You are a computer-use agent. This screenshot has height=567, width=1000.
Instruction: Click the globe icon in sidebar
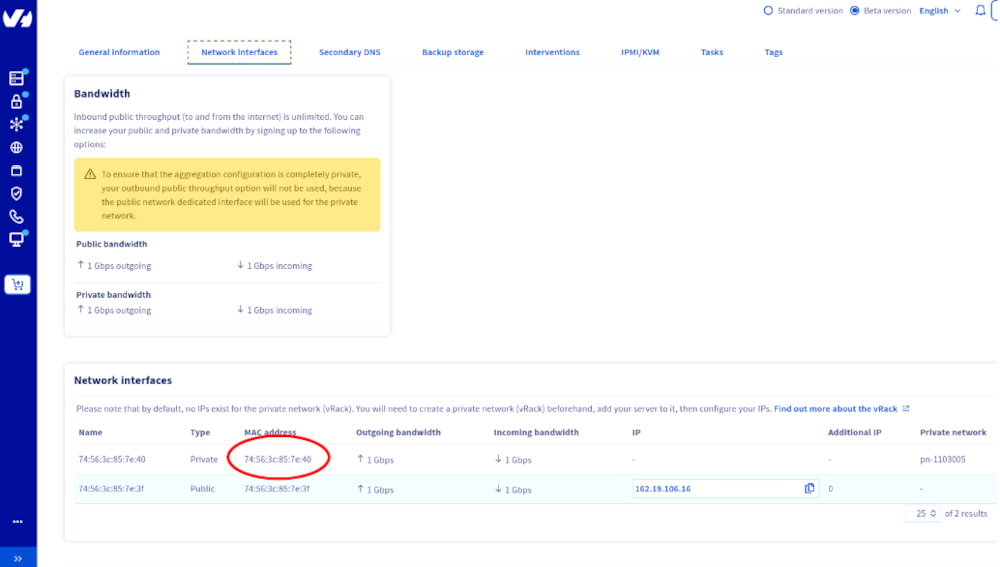(x=16, y=147)
